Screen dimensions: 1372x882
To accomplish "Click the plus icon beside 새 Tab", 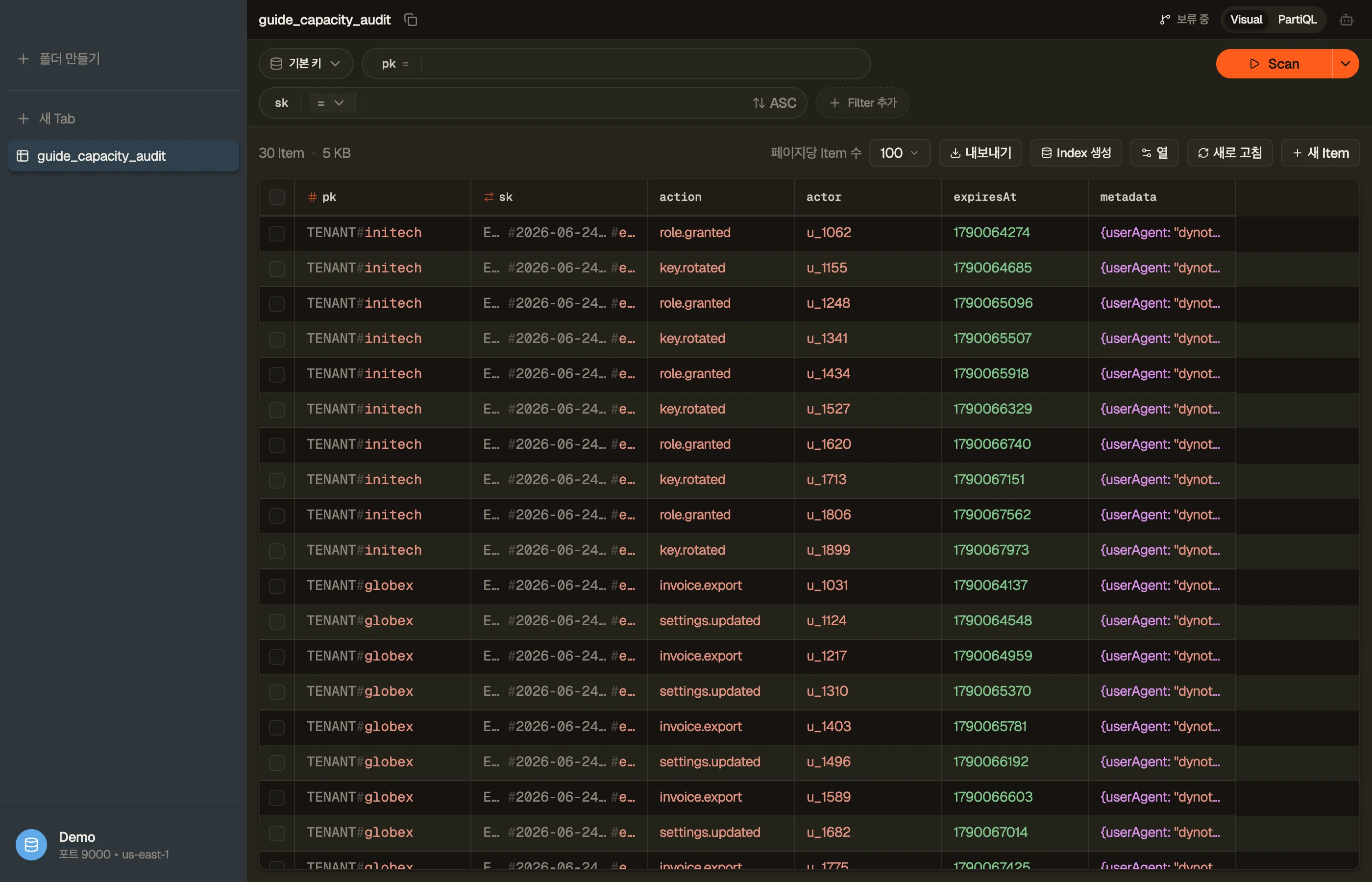I will coord(24,119).
